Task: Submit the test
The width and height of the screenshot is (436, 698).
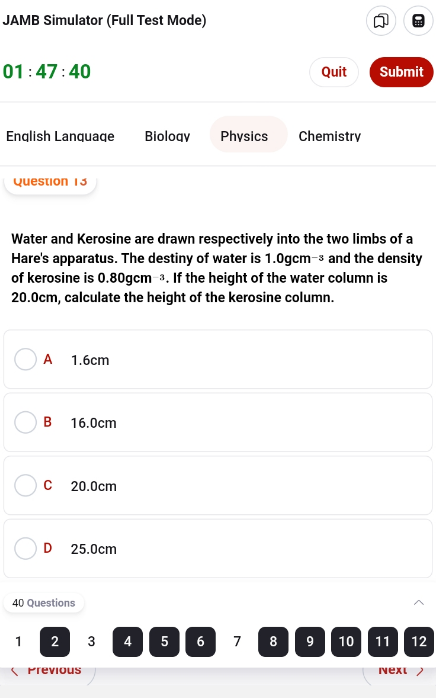Action: (x=401, y=72)
